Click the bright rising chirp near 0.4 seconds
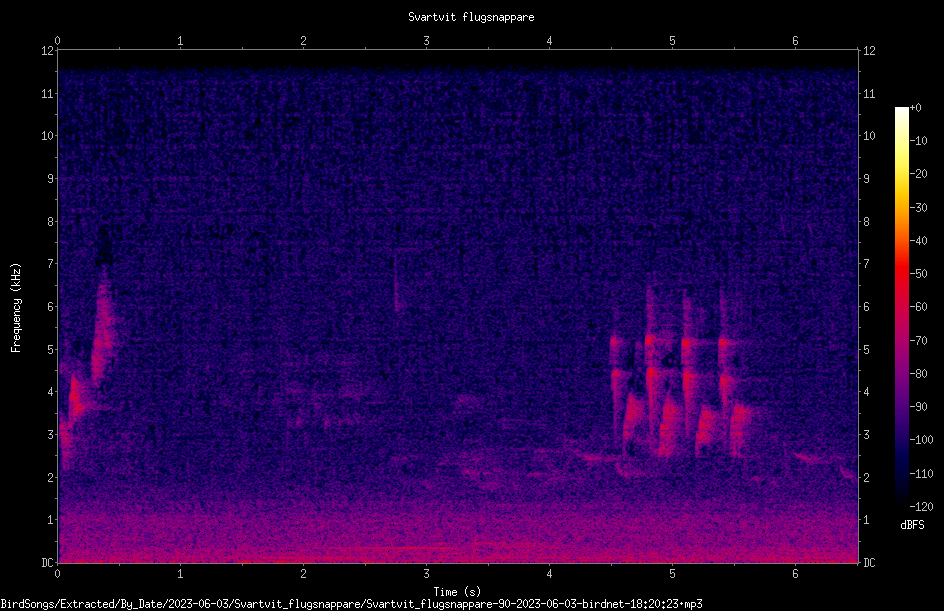The image size is (944, 611). [x=103, y=332]
